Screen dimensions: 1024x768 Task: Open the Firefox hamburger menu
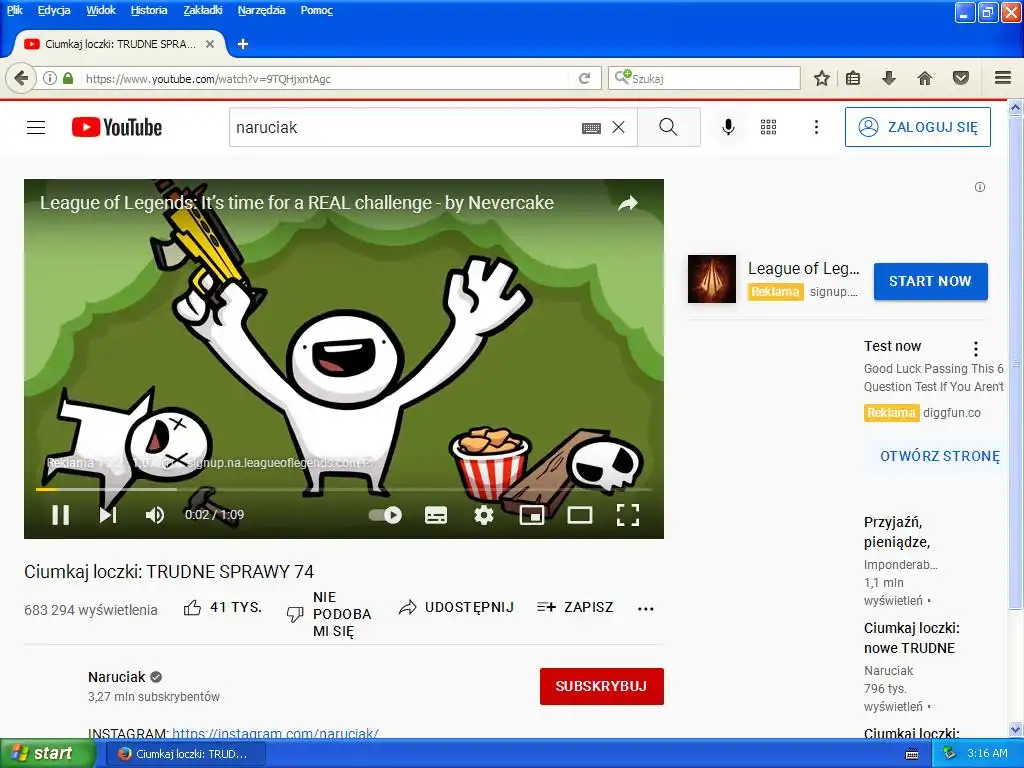click(1003, 78)
